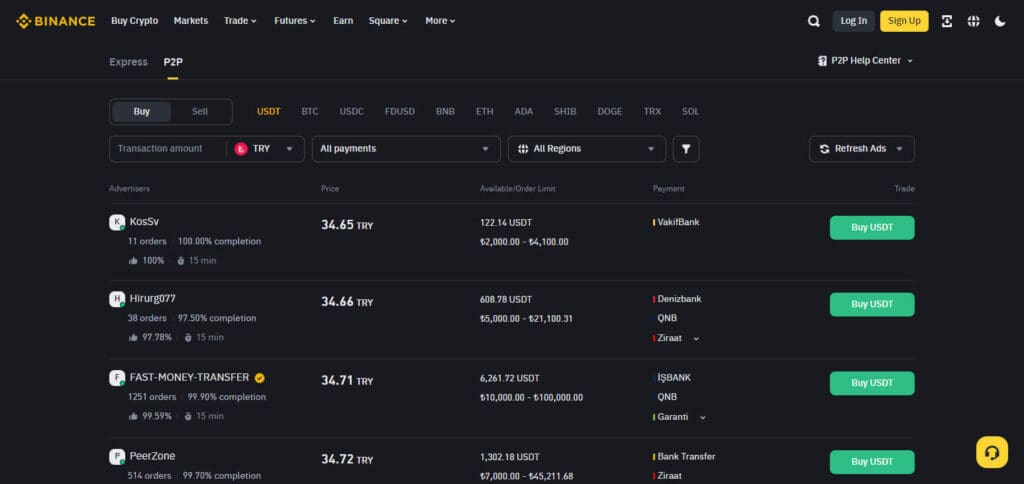Select the SOL coin tab
1024x484 pixels.
pos(690,112)
